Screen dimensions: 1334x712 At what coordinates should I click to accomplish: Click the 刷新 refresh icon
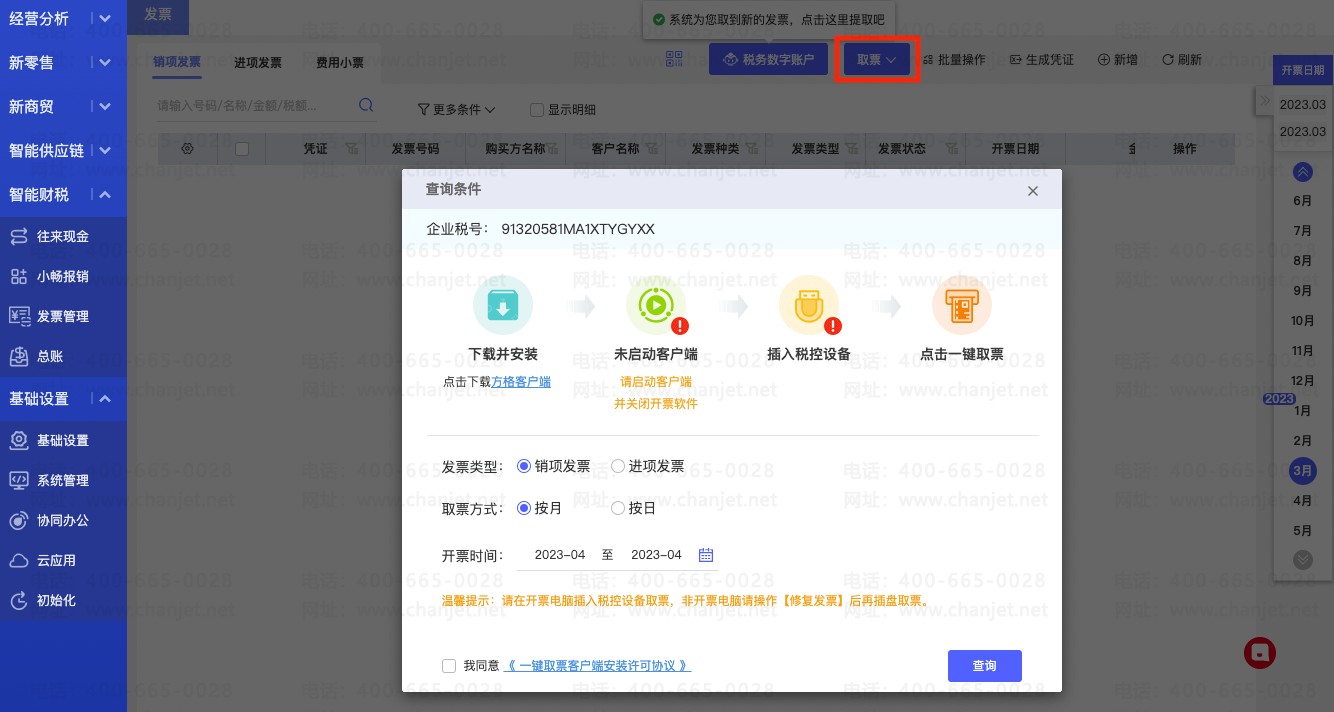1167,60
